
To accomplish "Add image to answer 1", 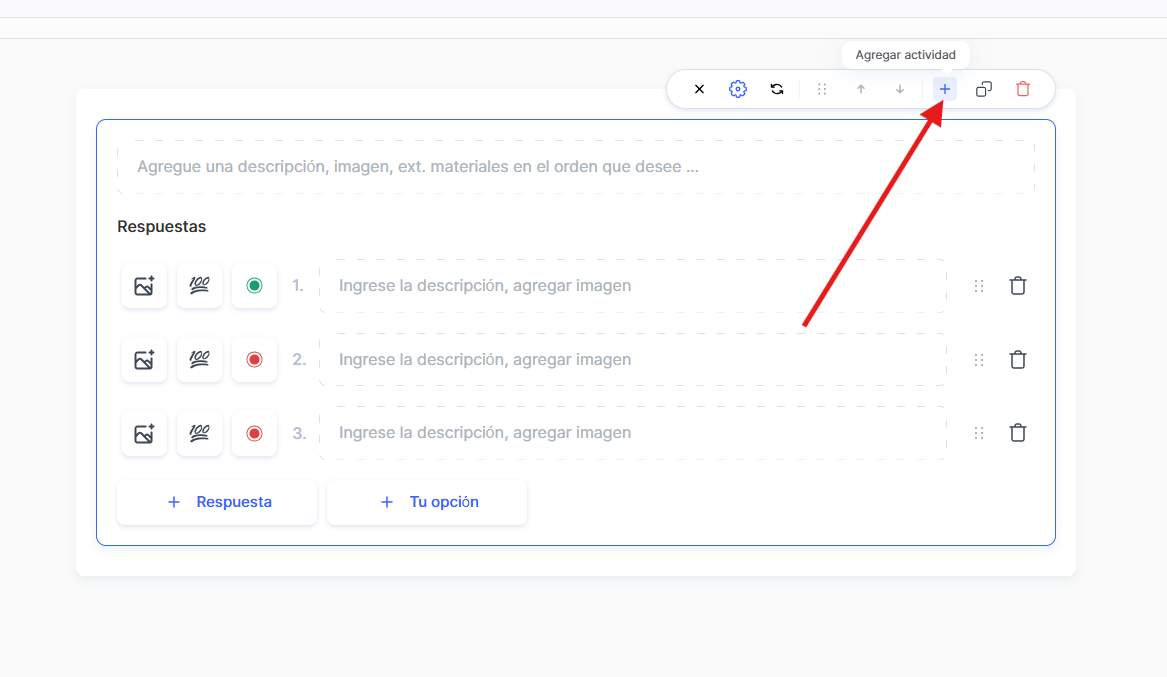I will [x=144, y=286].
